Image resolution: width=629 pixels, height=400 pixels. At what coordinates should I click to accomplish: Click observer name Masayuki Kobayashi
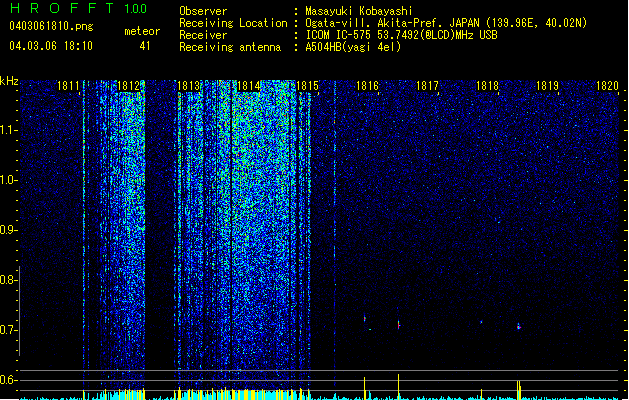[x=359, y=11]
